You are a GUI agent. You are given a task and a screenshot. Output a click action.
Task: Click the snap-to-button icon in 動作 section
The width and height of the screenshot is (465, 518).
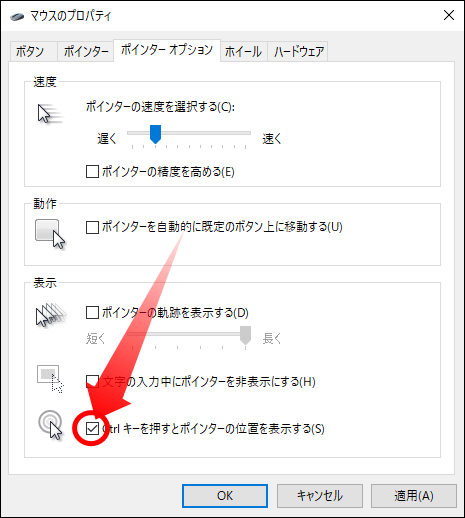click(x=50, y=234)
